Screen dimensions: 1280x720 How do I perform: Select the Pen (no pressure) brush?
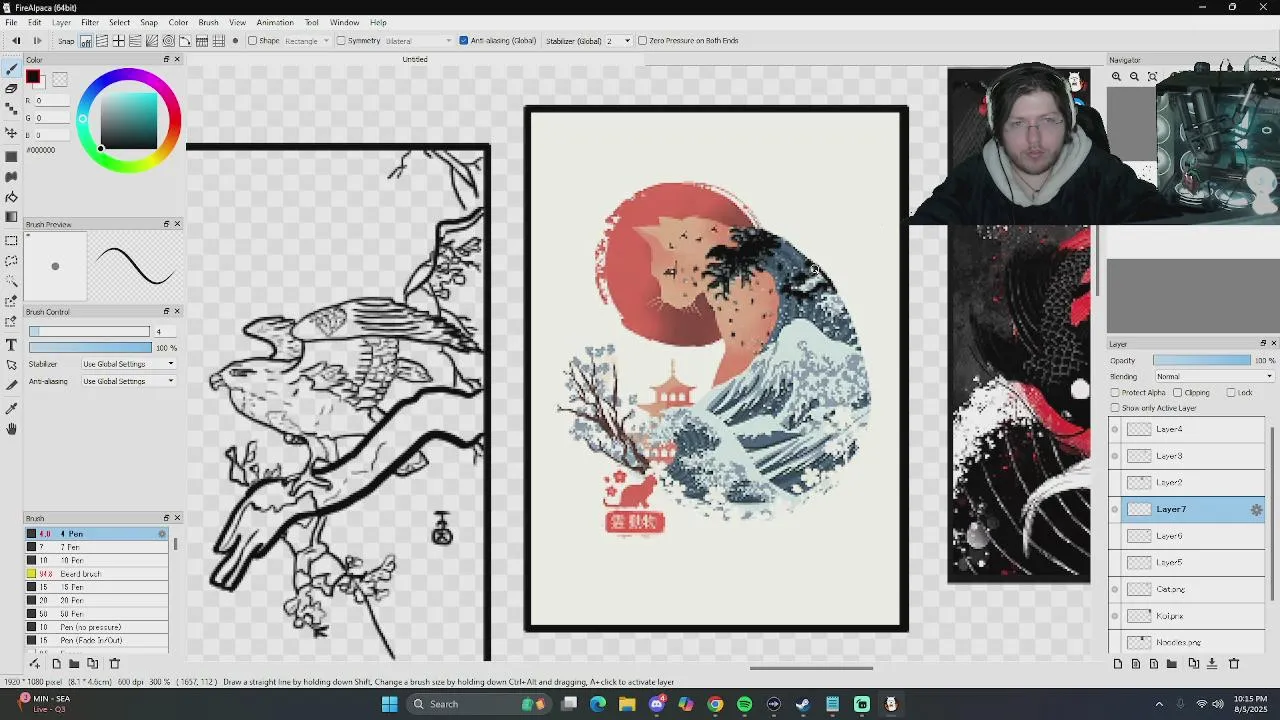click(x=97, y=627)
